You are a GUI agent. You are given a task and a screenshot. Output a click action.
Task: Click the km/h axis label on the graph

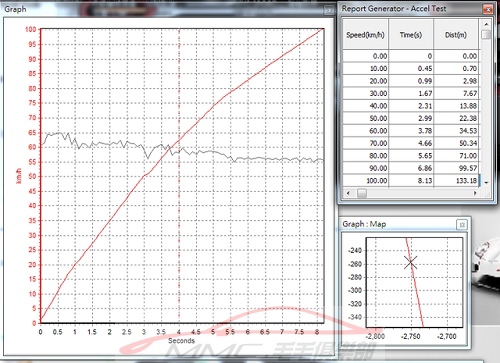(x=19, y=176)
